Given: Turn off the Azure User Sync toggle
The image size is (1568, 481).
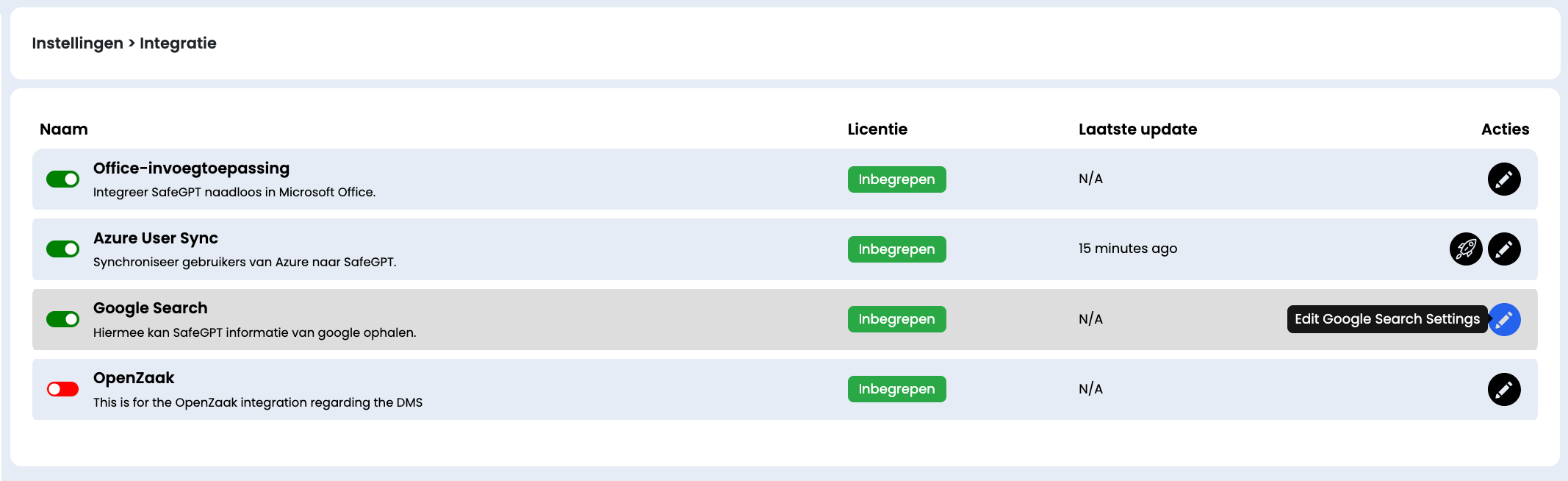Looking at the screenshot, I should (62, 249).
